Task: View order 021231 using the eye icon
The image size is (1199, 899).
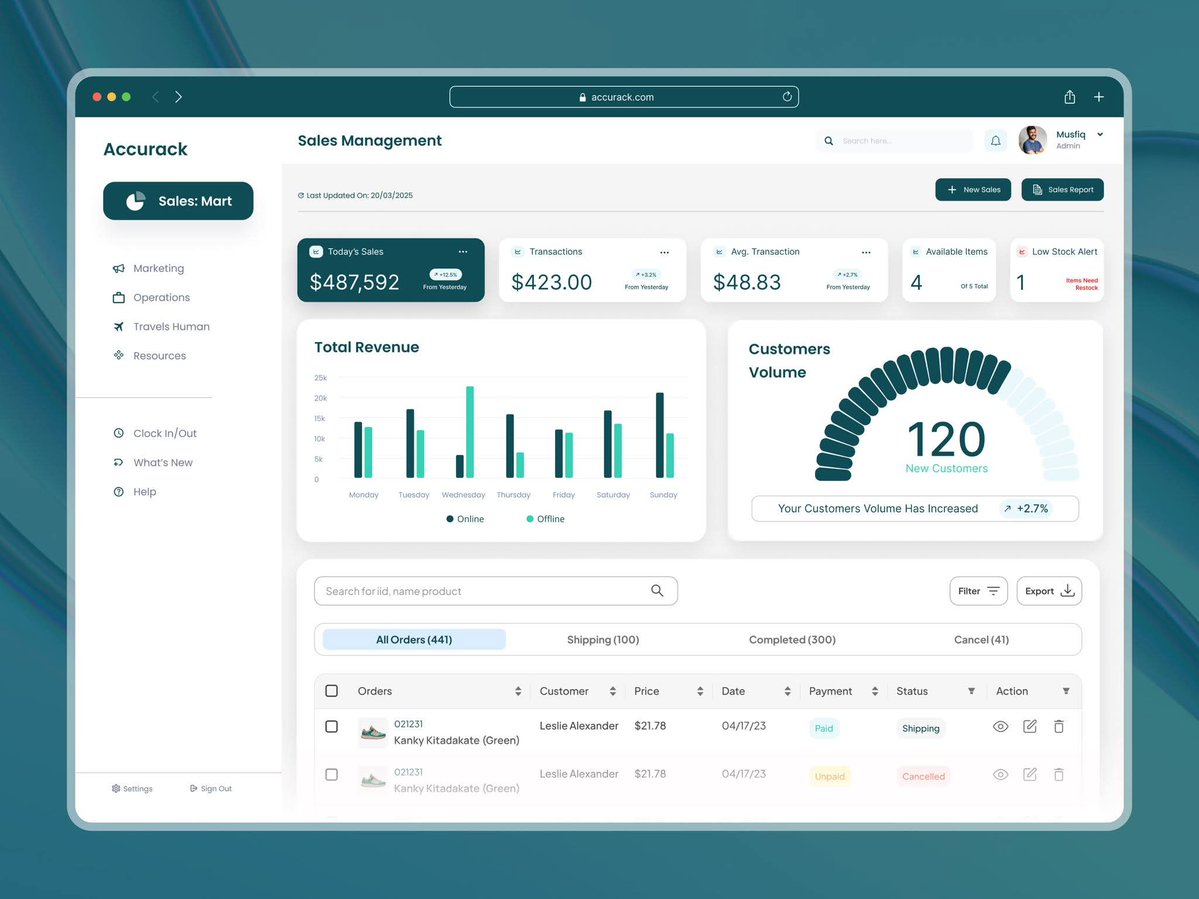Action: [1000, 726]
